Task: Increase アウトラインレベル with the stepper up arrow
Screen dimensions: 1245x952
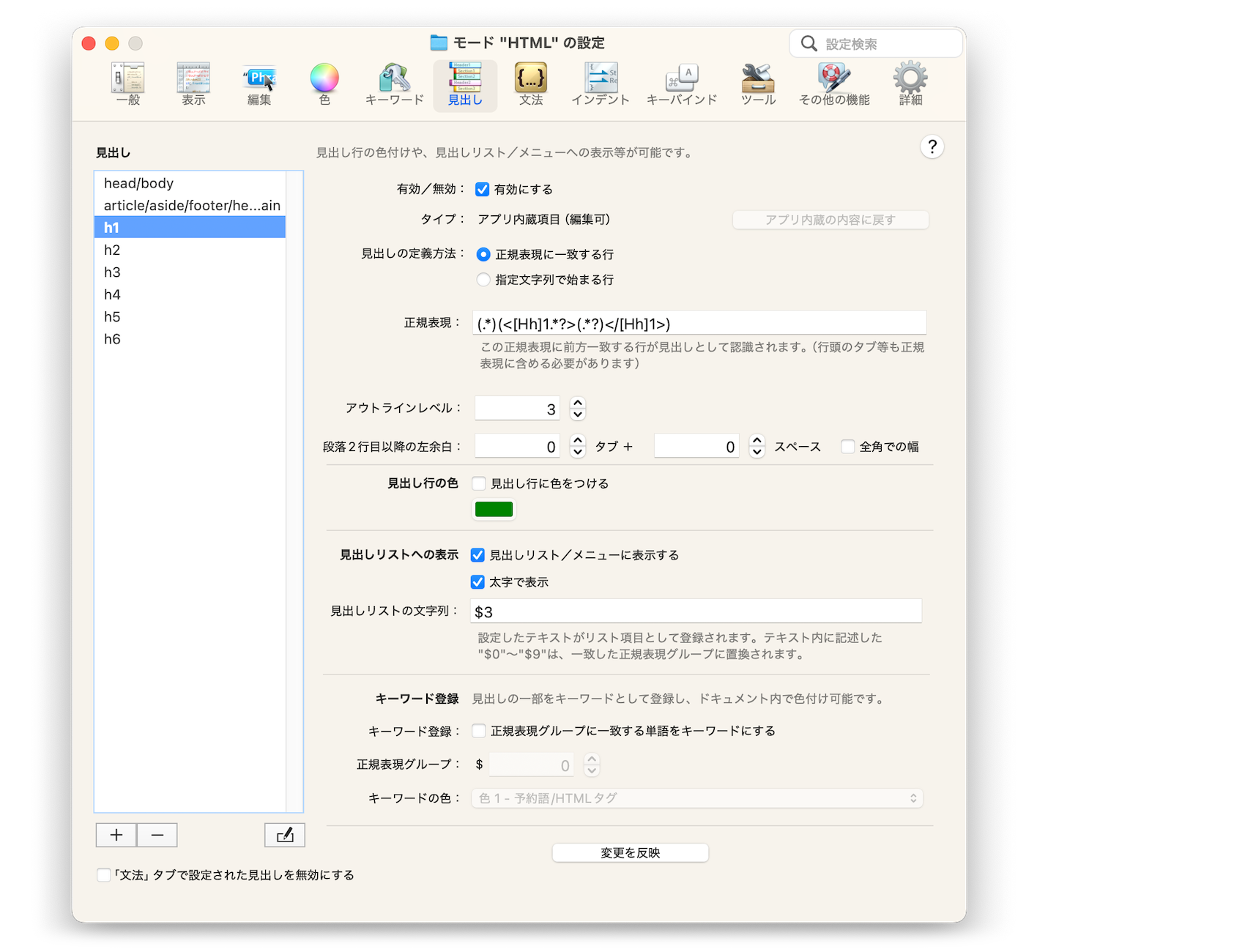Action: pos(578,403)
